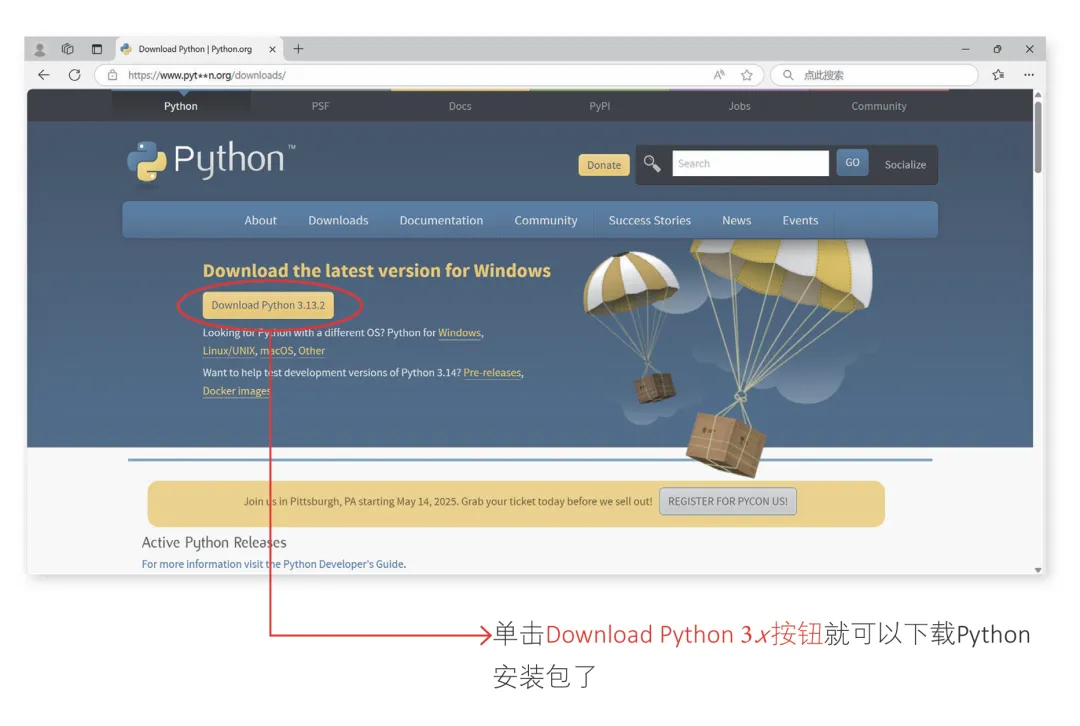Open the favorites list icon
Viewport: 1080px width, 726px height.
click(999, 75)
